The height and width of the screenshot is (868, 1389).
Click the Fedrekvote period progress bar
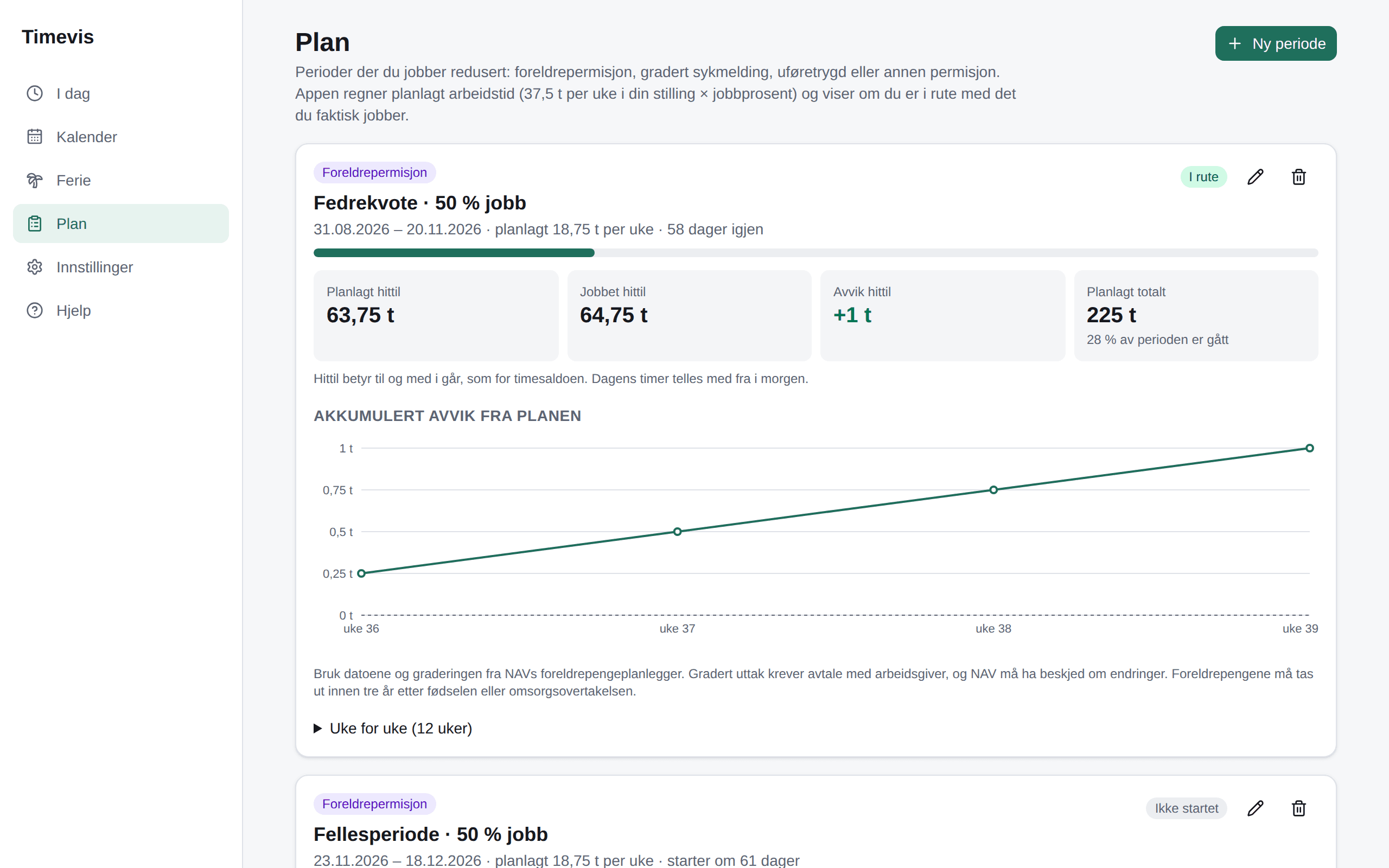pyautogui.click(x=815, y=253)
